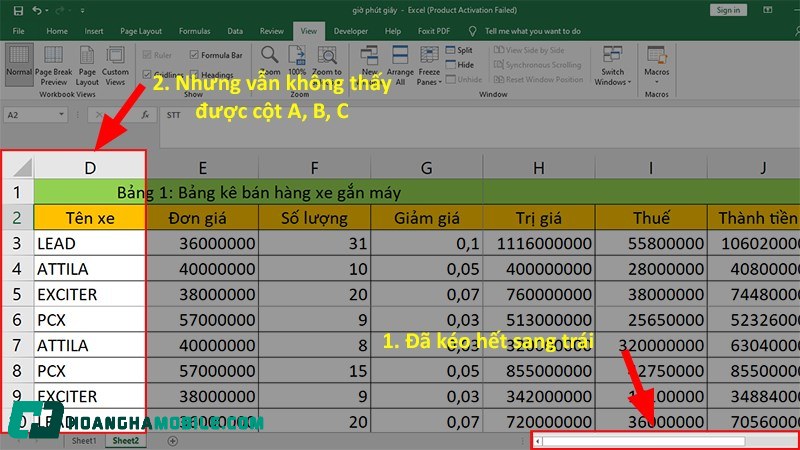Switch to Sheet1 tab

[84, 441]
